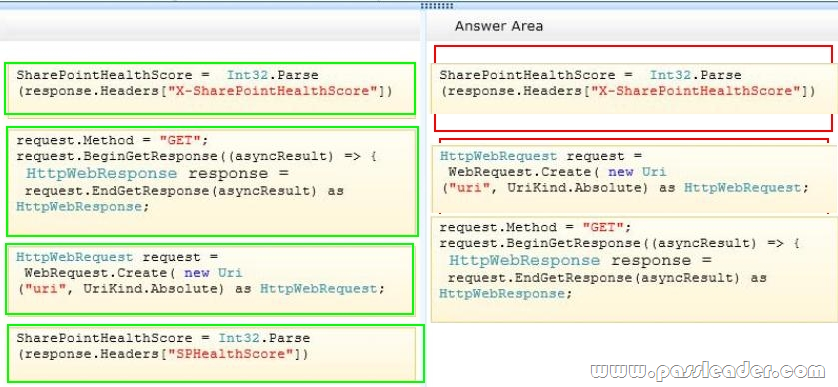The height and width of the screenshot is (387, 838).
Task: Select left HttpWebRequest WebRequest.Create code block
Action: click(x=210, y=279)
